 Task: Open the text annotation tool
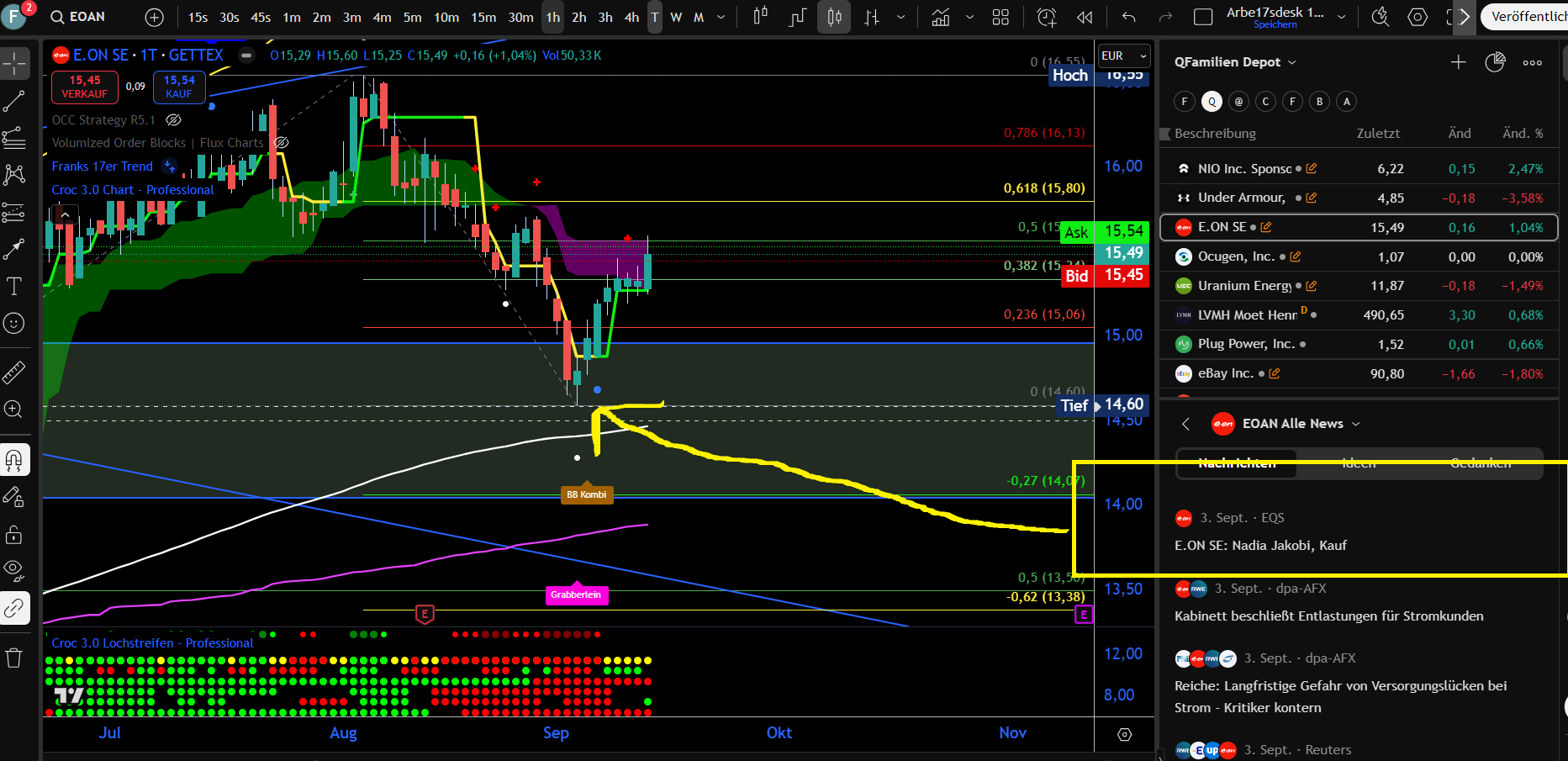click(x=14, y=287)
